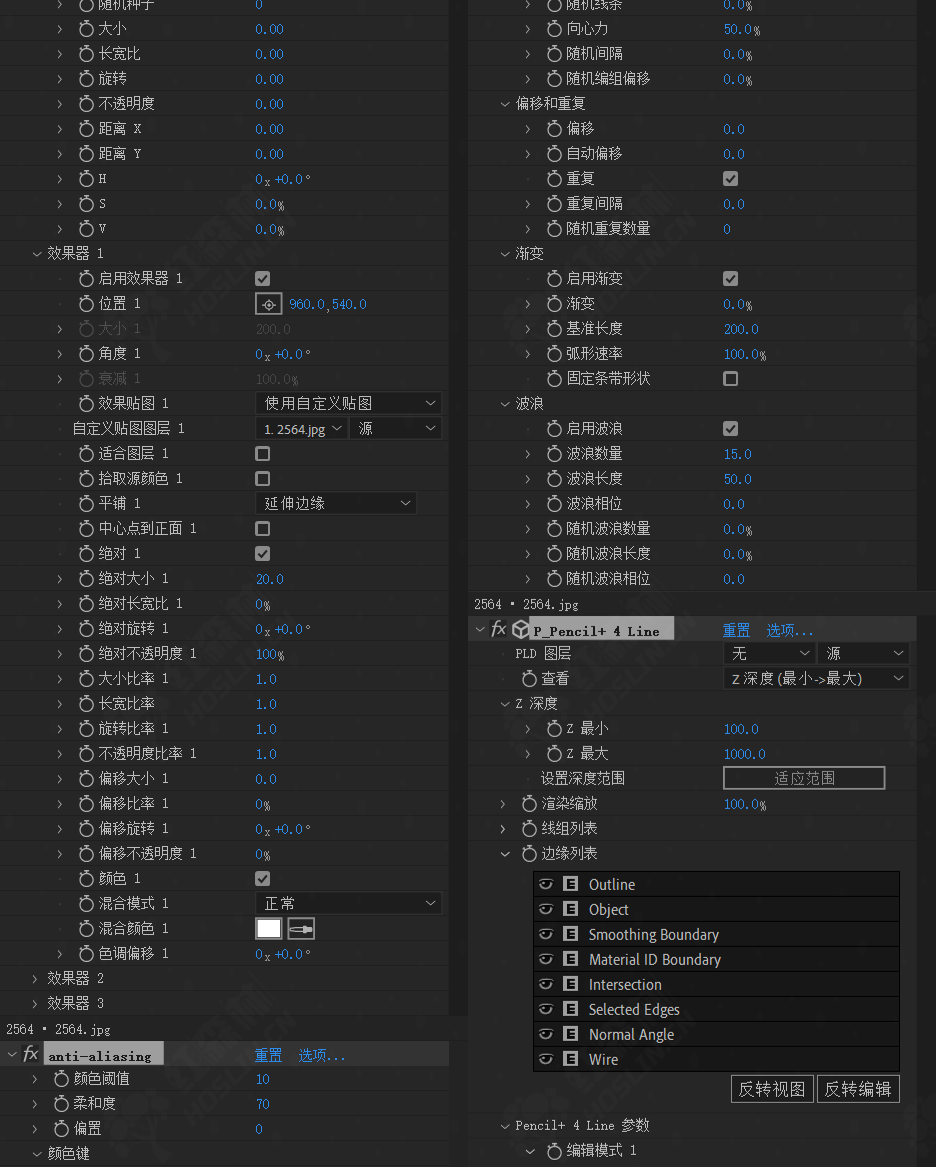The height and width of the screenshot is (1167, 936).
Task: Uncheck 颜色 1 checkbox
Action: click(x=263, y=879)
